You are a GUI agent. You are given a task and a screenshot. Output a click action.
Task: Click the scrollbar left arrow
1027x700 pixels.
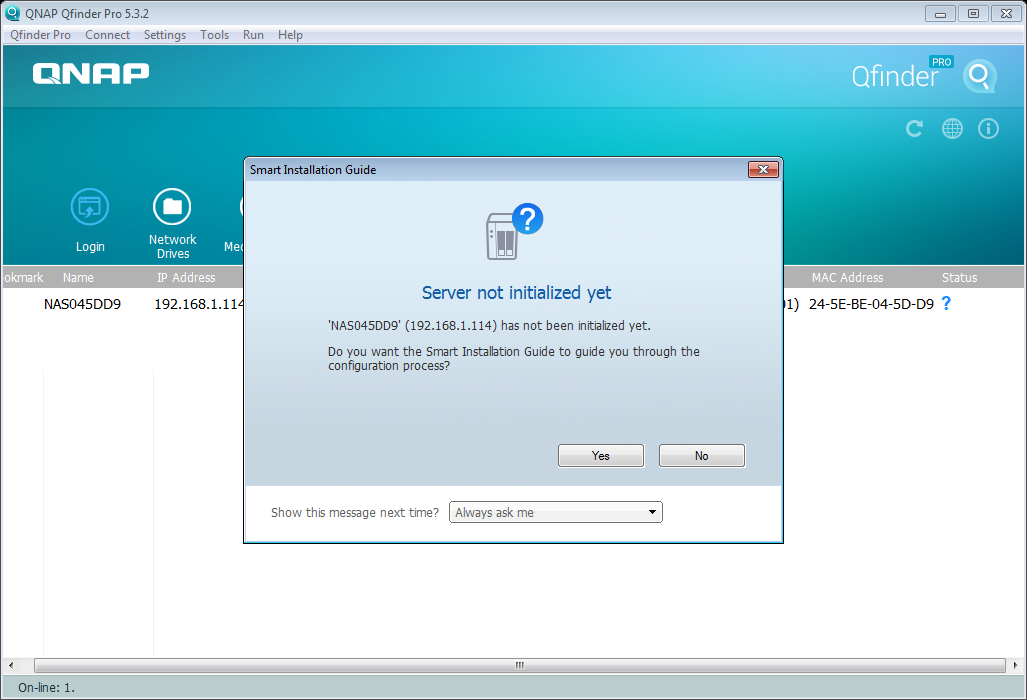tap(11, 665)
